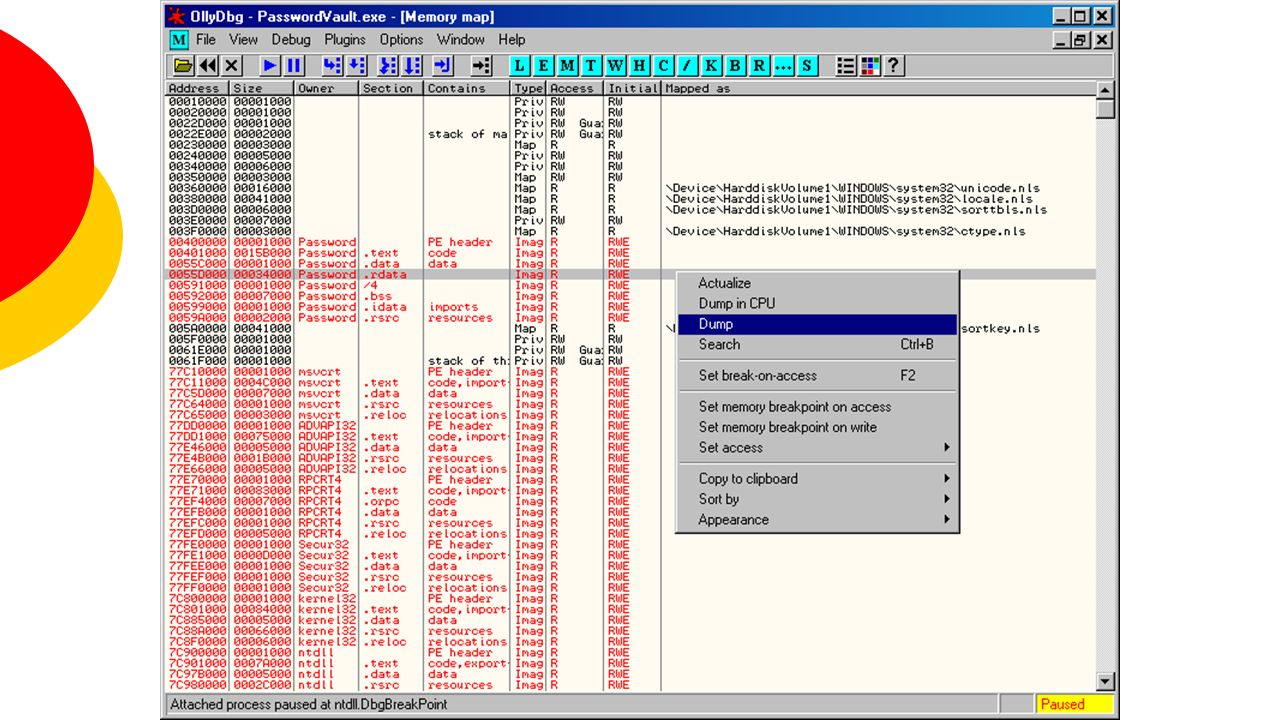Sort by the Address column header

(x=197, y=88)
